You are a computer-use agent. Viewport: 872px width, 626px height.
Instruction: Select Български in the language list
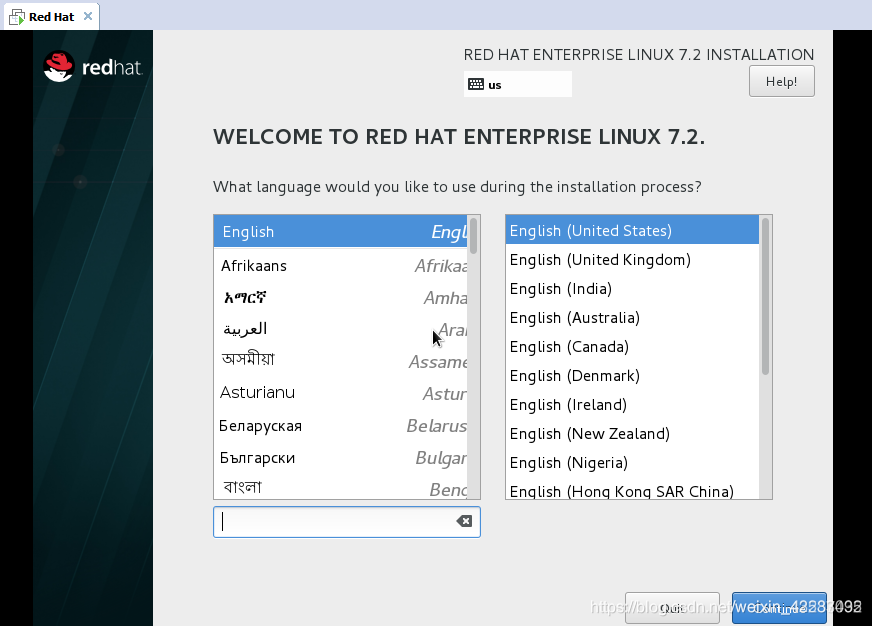point(340,458)
